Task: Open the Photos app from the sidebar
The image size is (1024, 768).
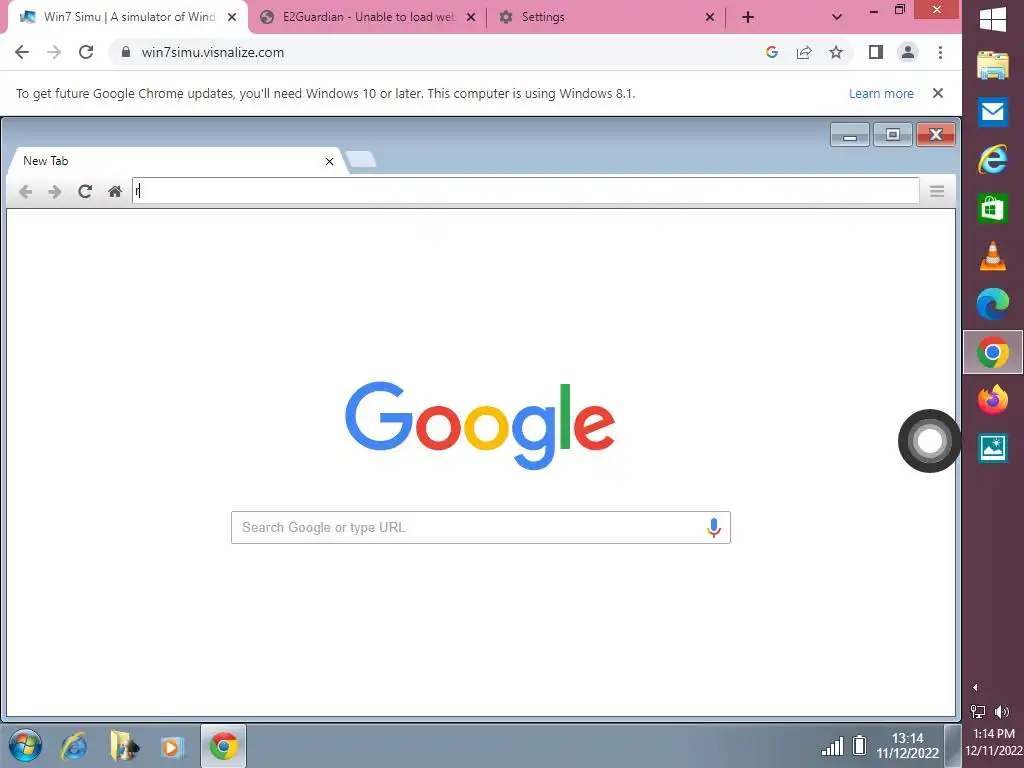Action: [x=993, y=448]
